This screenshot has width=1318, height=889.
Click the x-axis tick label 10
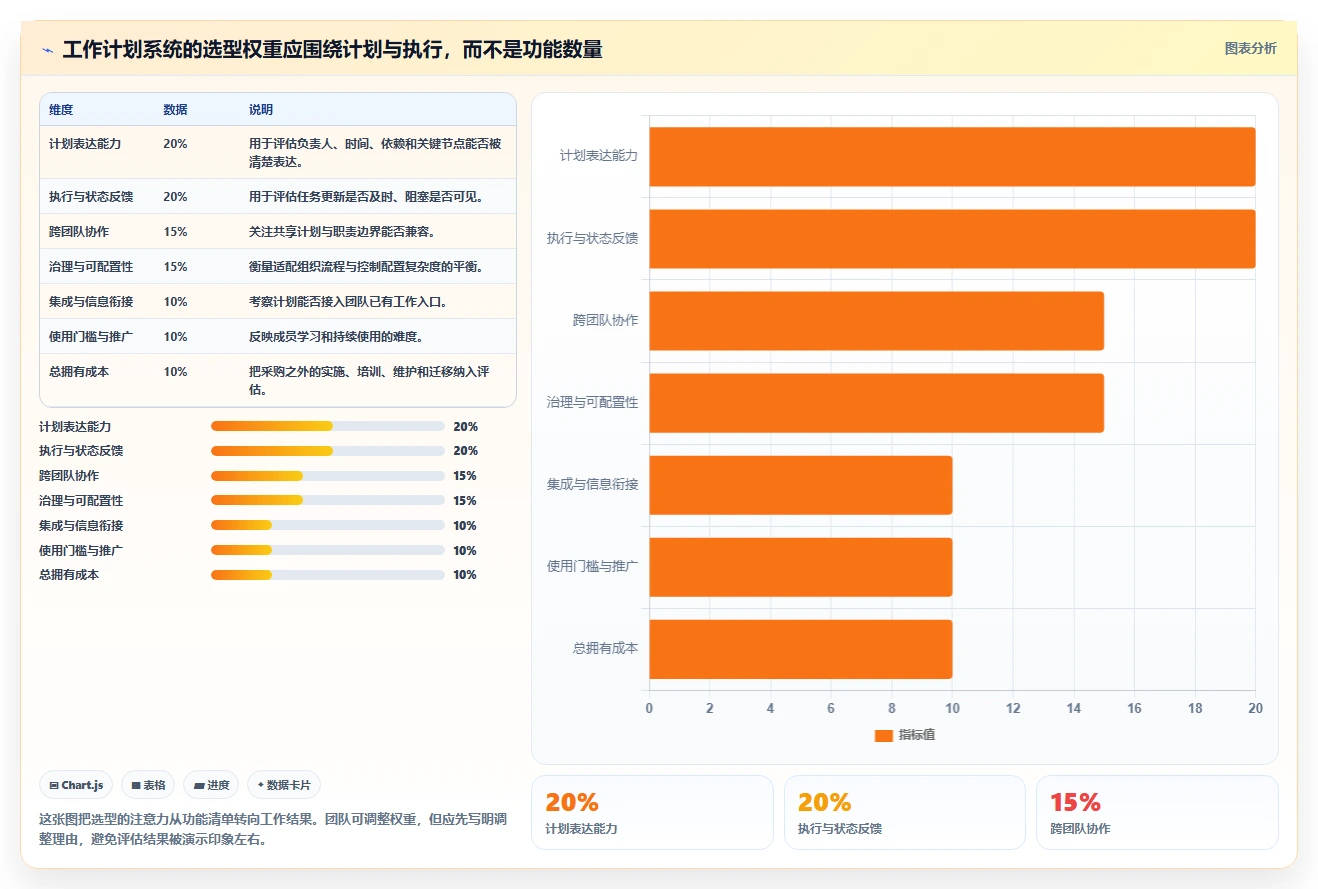(952, 708)
